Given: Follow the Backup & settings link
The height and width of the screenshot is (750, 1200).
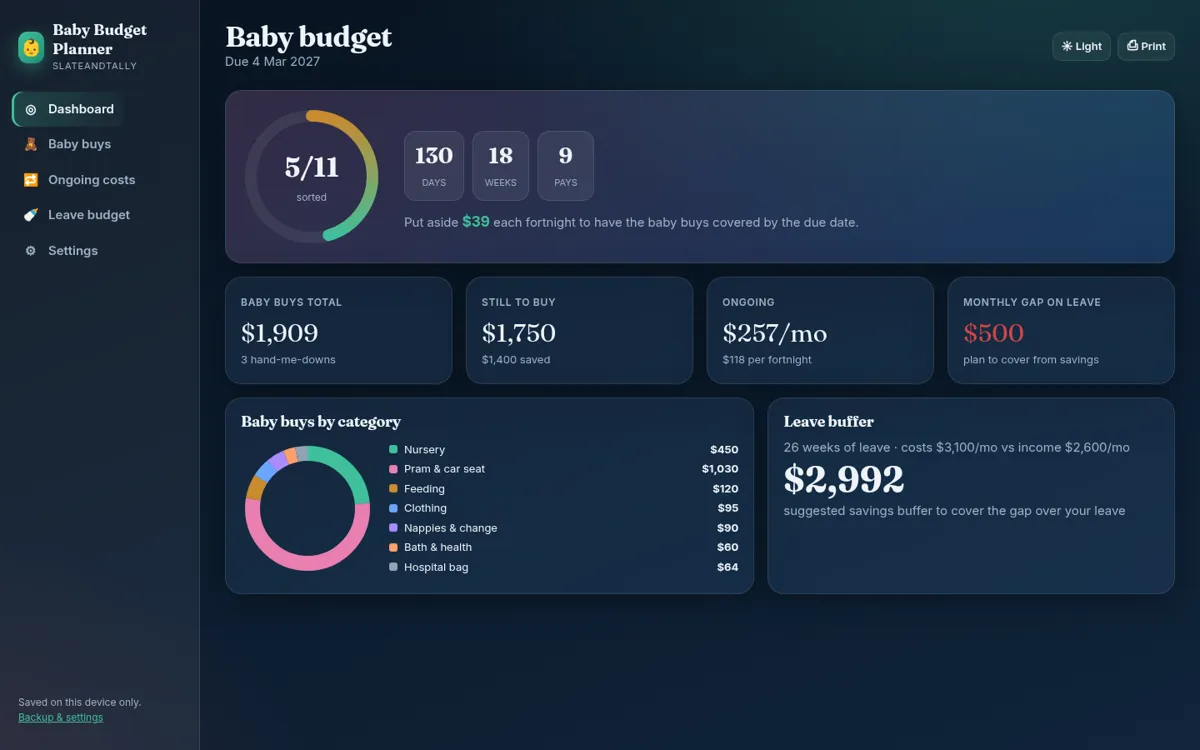Looking at the screenshot, I should click(60, 717).
